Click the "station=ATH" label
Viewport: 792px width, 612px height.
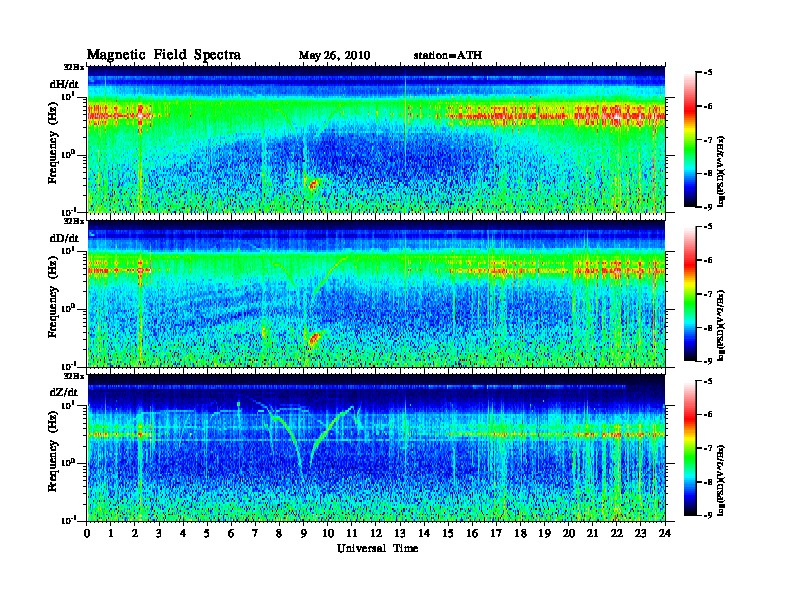448,56
